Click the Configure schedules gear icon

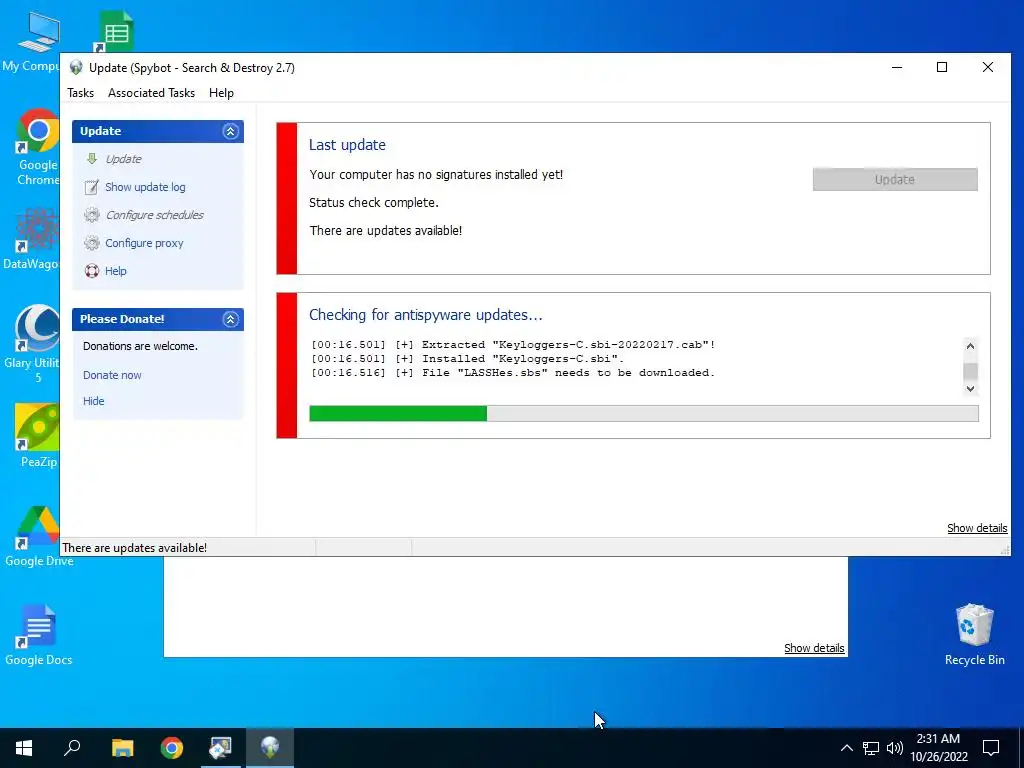[x=92, y=215]
